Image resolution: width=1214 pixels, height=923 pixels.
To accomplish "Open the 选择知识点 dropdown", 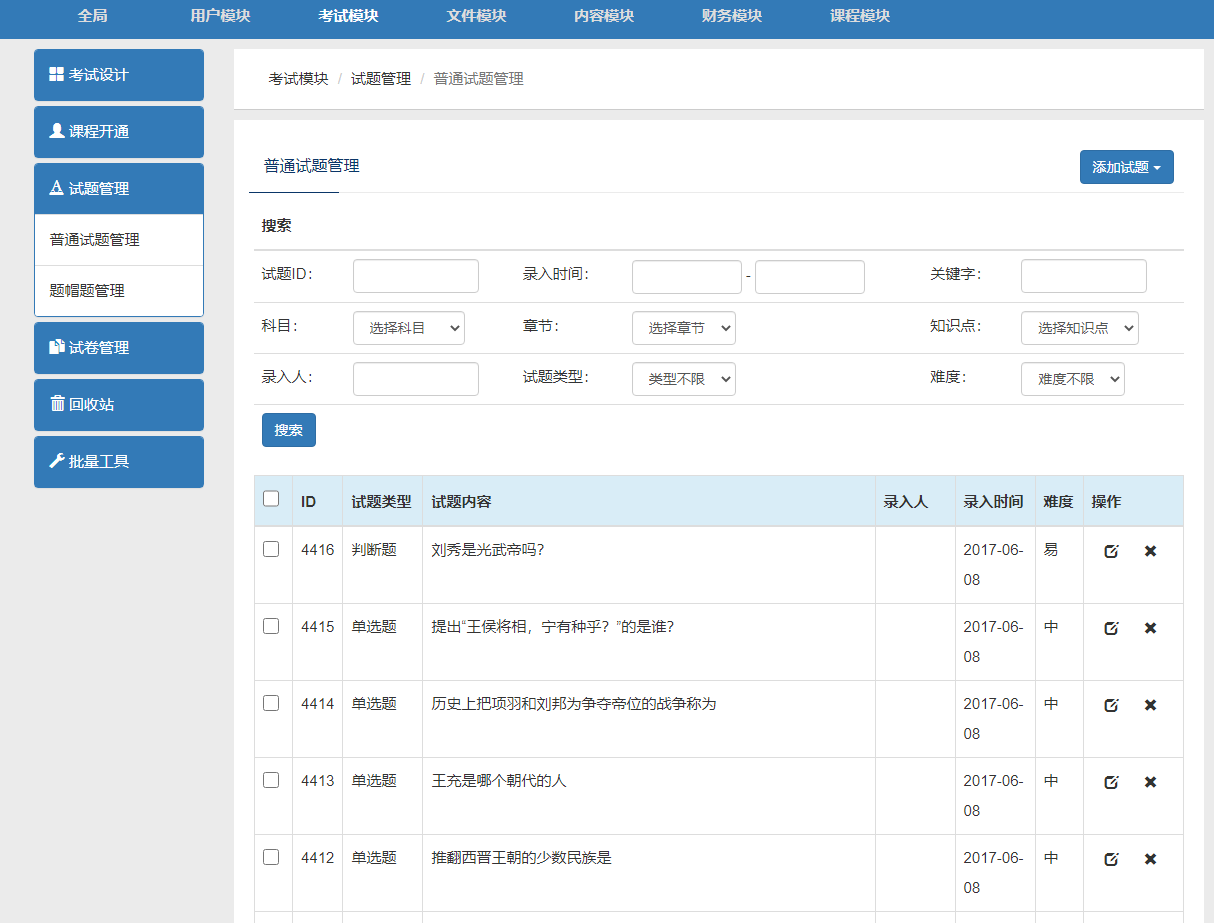I will pos(1080,328).
